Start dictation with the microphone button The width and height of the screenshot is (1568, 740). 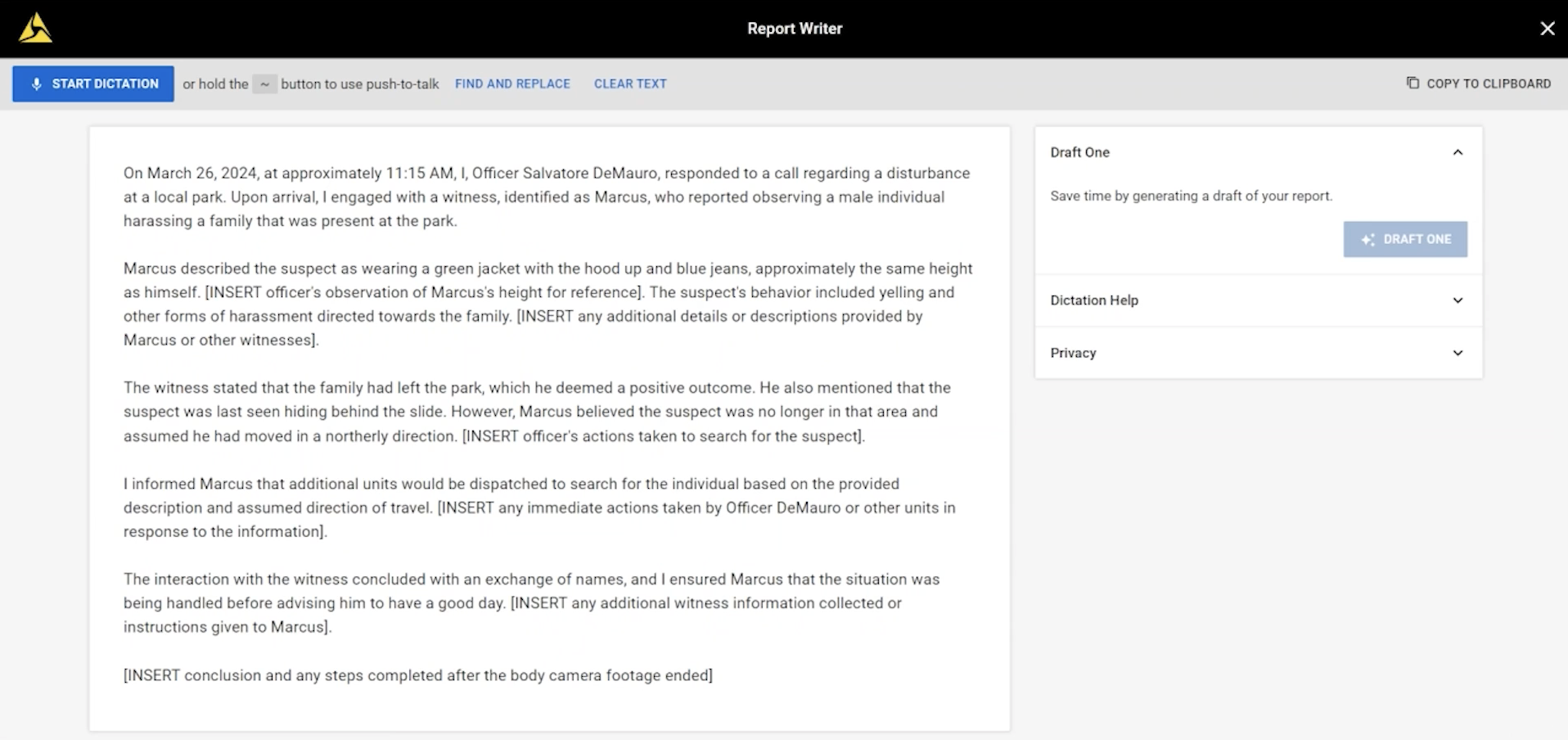93,83
